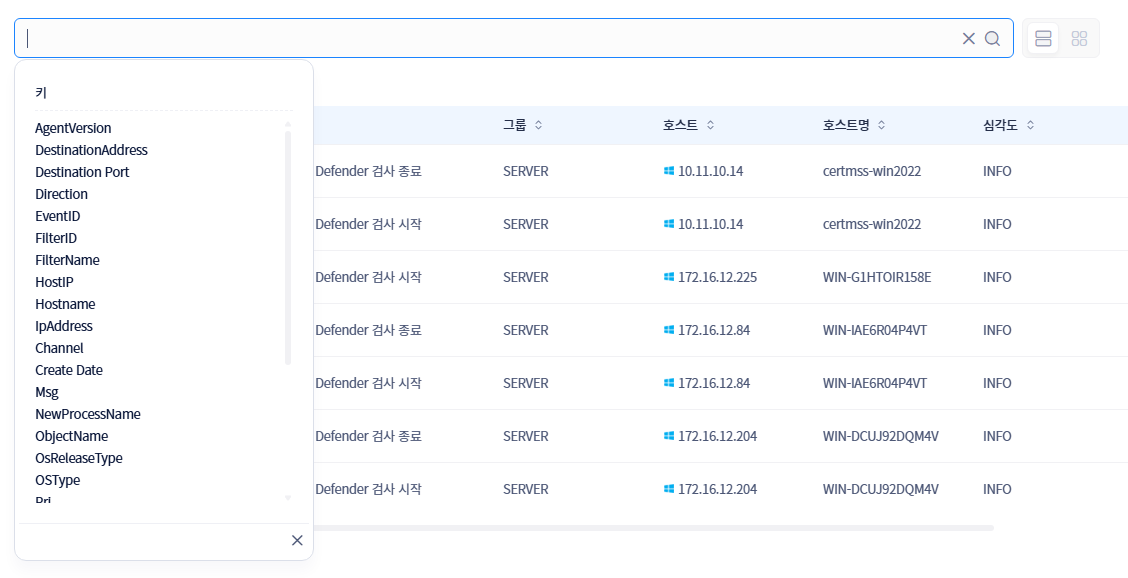Screen dimensions: 1128x578
Task: Sort table by 그룹 column
Action: pos(538,125)
